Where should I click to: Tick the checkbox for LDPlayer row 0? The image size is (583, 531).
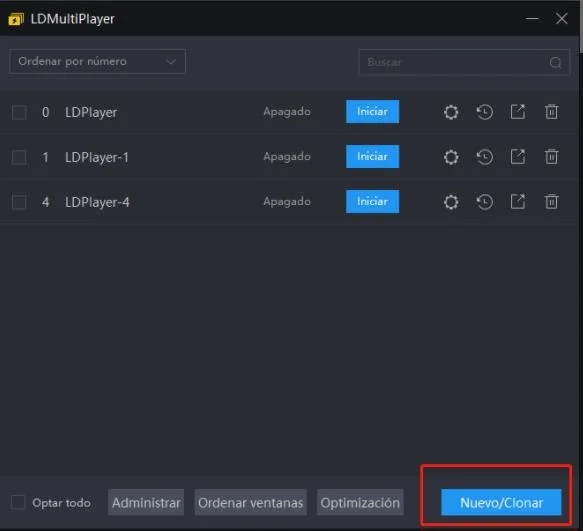[19, 112]
